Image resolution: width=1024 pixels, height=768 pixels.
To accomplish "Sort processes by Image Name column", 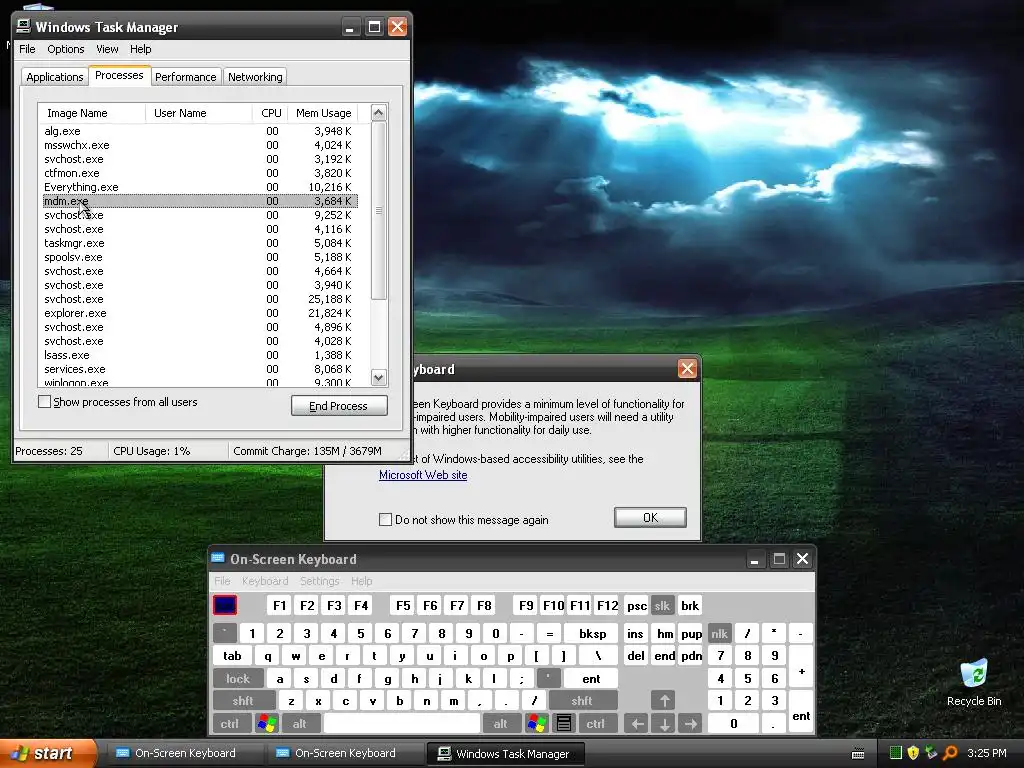I will pyautogui.click(x=91, y=113).
